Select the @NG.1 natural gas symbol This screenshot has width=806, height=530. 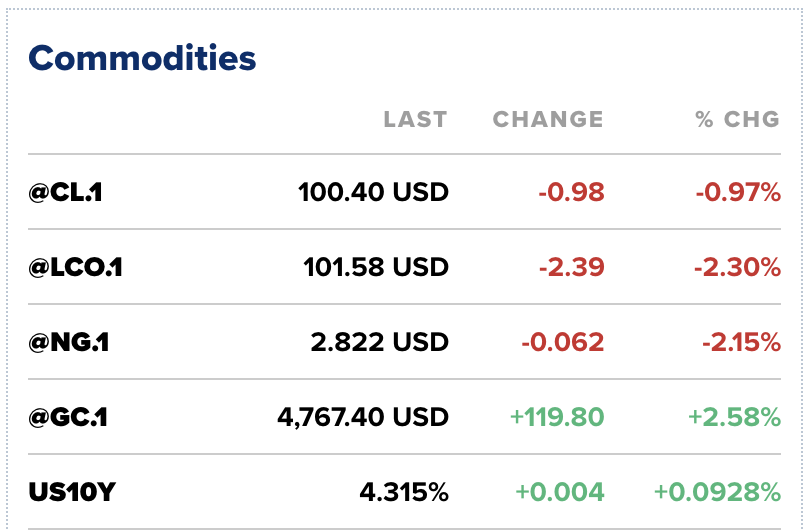(69, 342)
